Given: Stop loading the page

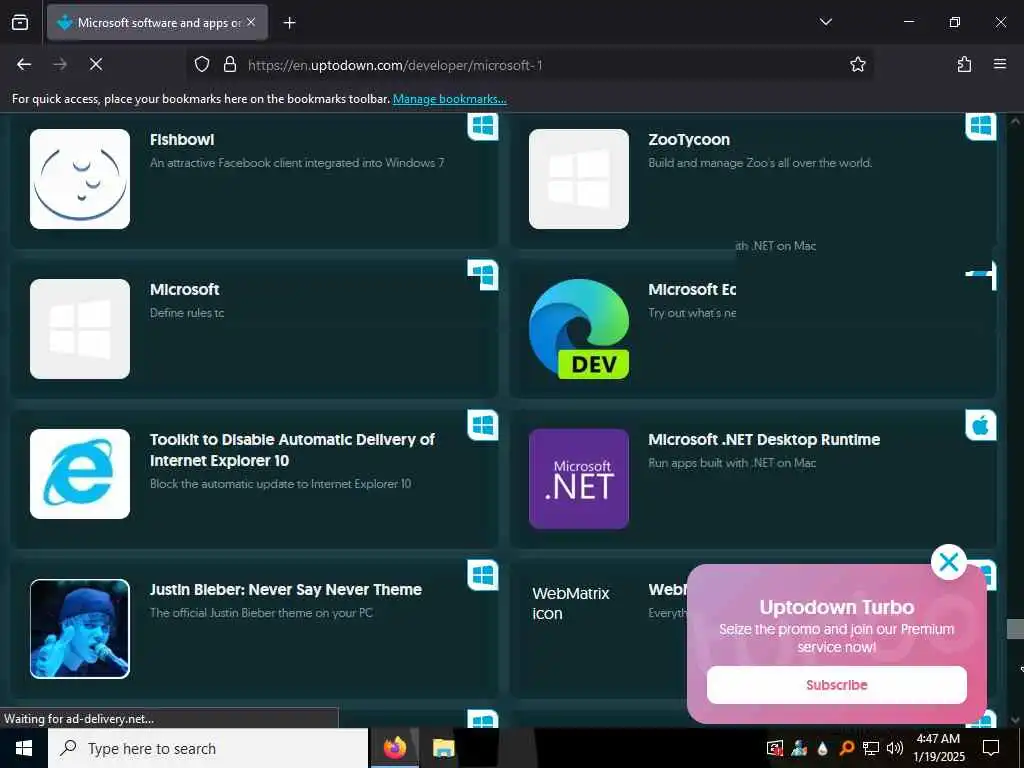Looking at the screenshot, I should coord(96,64).
